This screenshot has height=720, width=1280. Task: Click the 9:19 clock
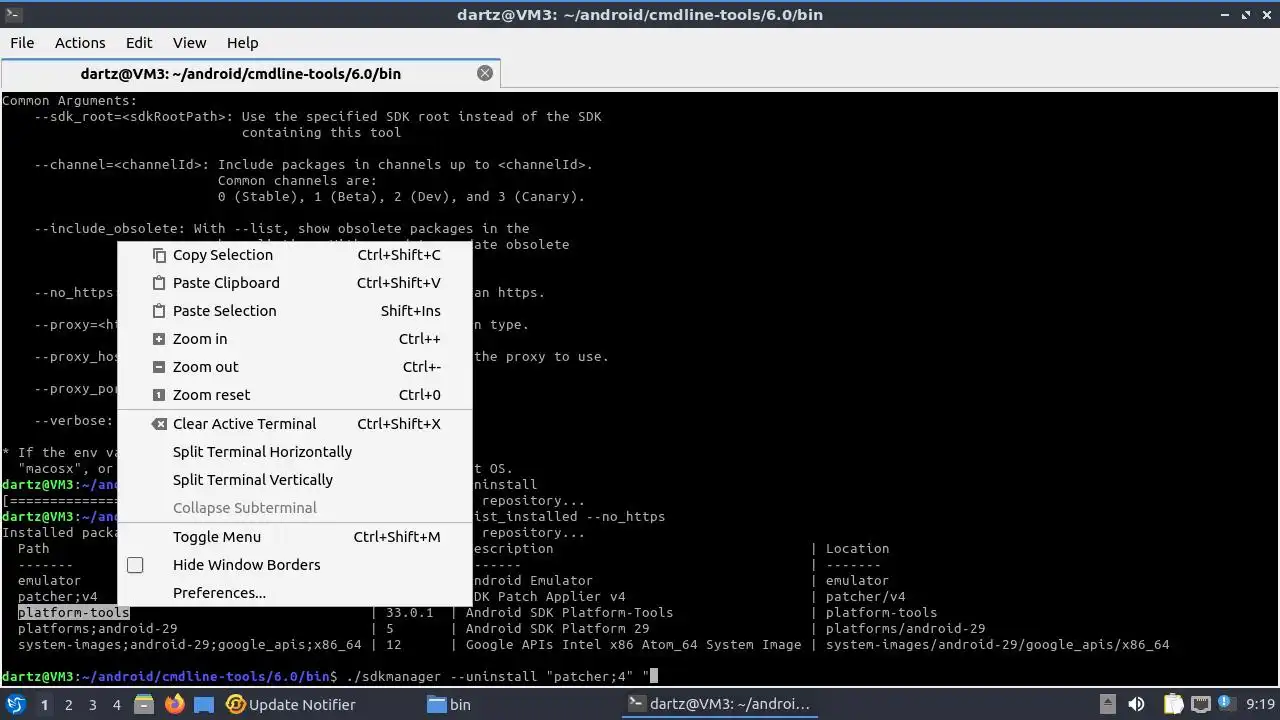pos(1260,704)
